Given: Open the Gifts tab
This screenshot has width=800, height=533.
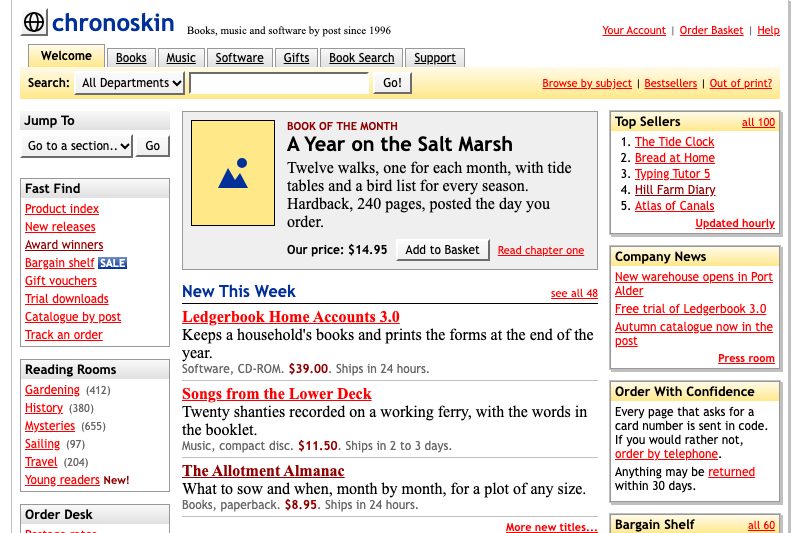Looking at the screenshot, I should coord(296,58).
